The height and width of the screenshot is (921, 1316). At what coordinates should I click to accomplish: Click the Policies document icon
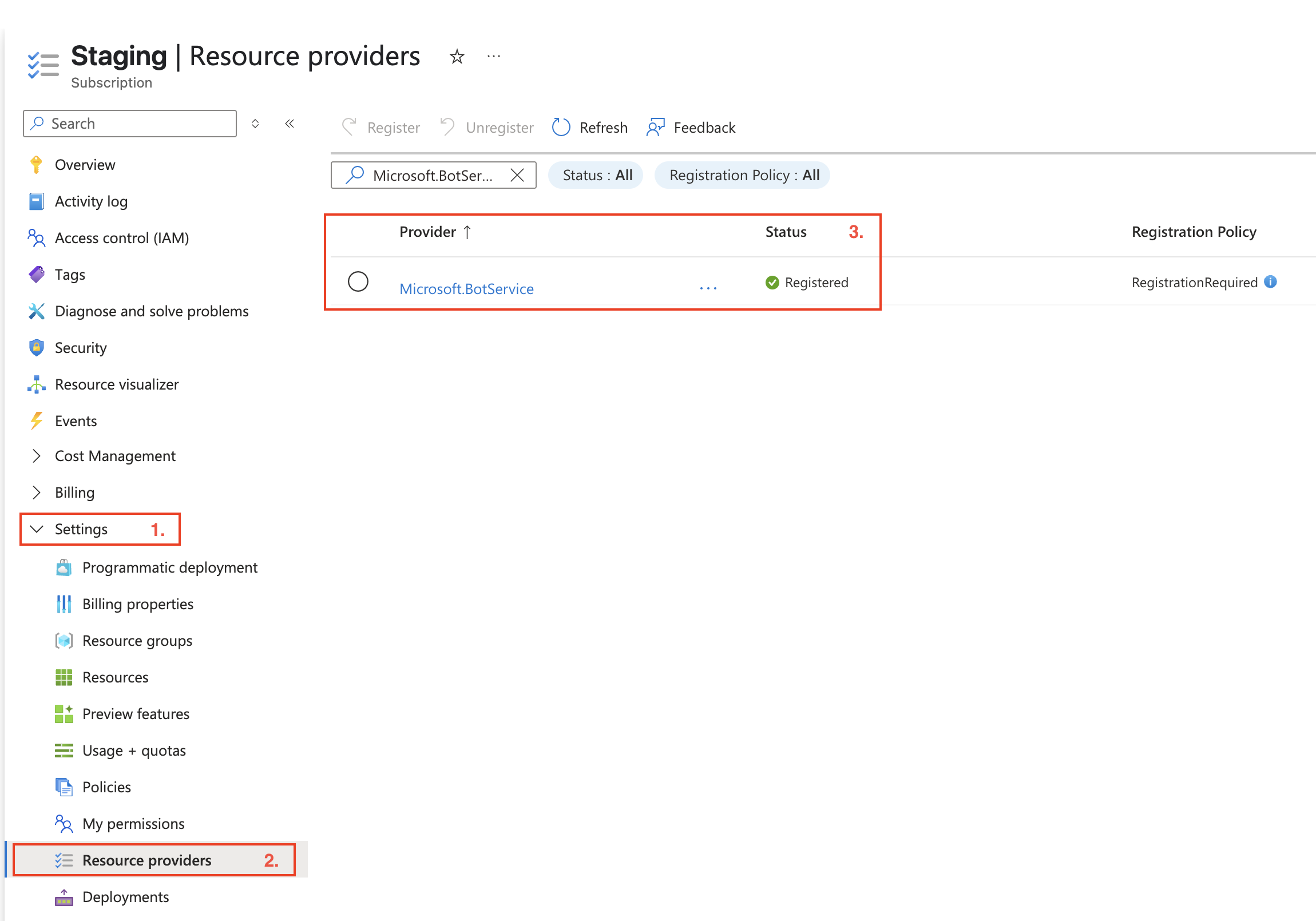[64, 788]
